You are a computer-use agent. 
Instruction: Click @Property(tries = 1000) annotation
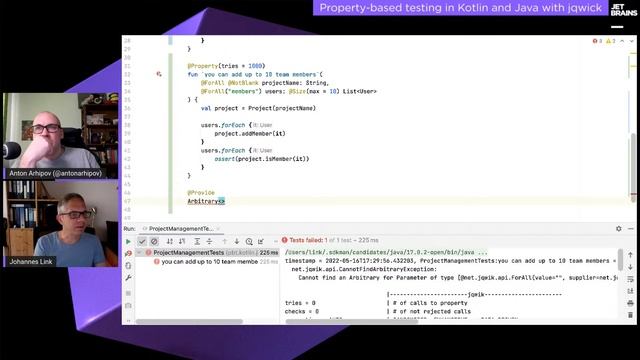[226, 66]
